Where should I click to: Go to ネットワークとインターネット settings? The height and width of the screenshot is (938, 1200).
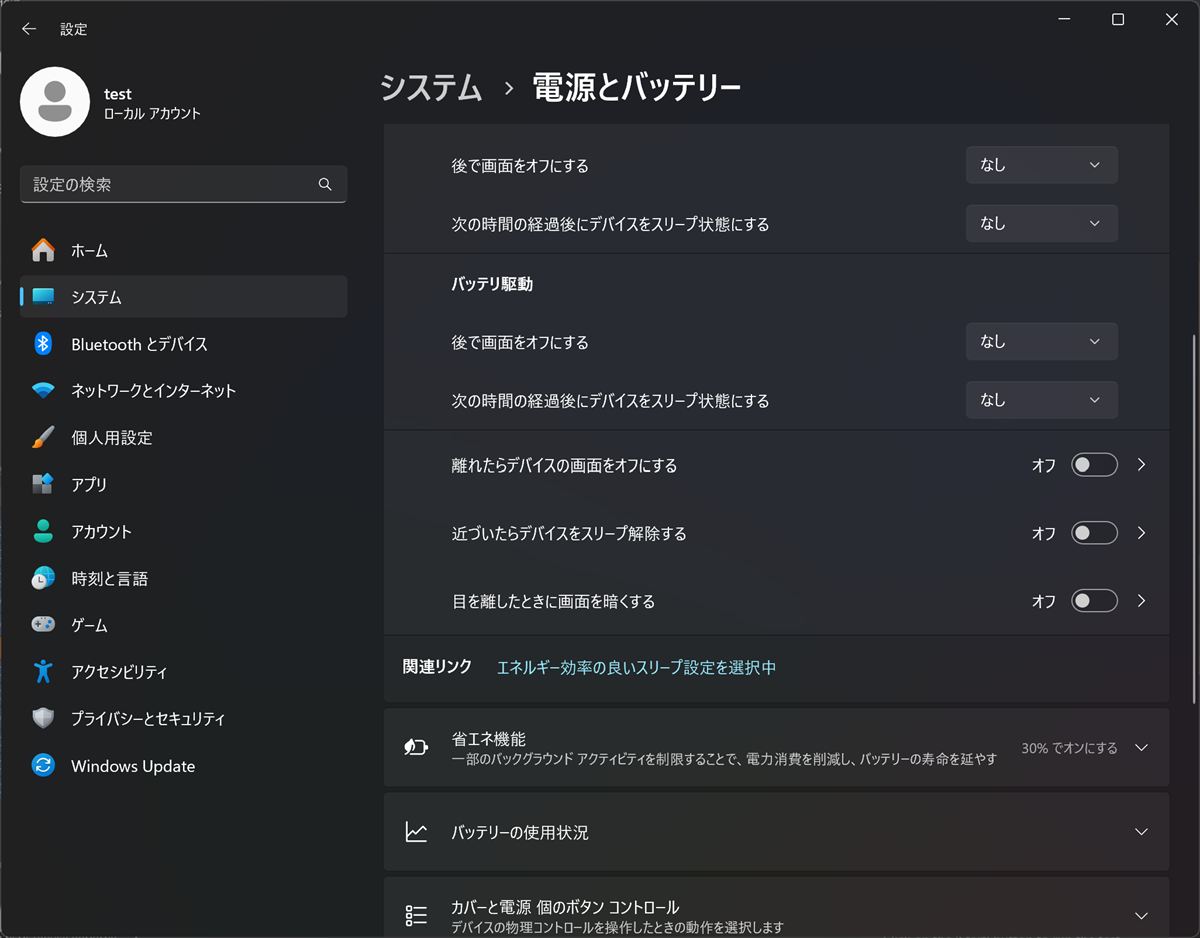point(184,391)
